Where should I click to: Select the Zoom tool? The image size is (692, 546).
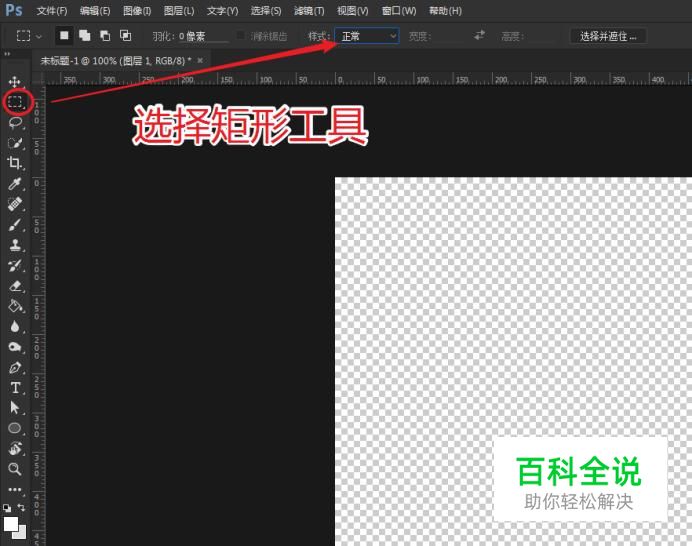15,469
